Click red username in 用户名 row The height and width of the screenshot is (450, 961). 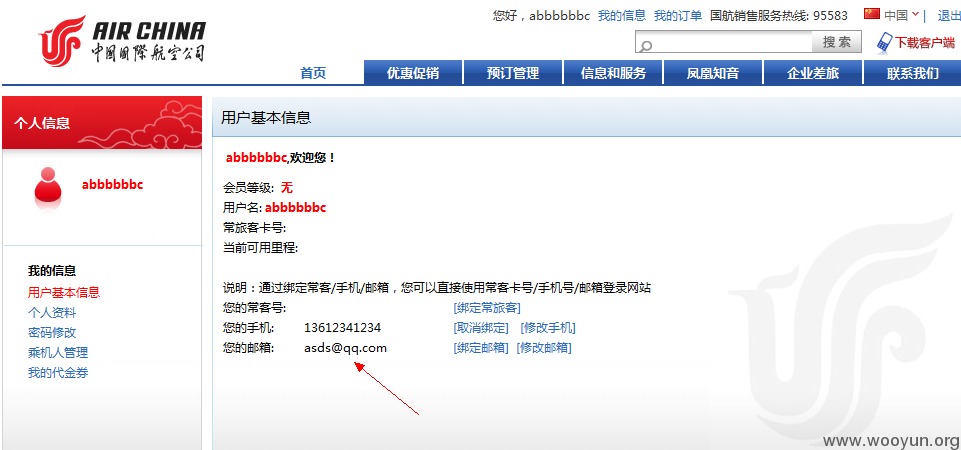[295, 208]
